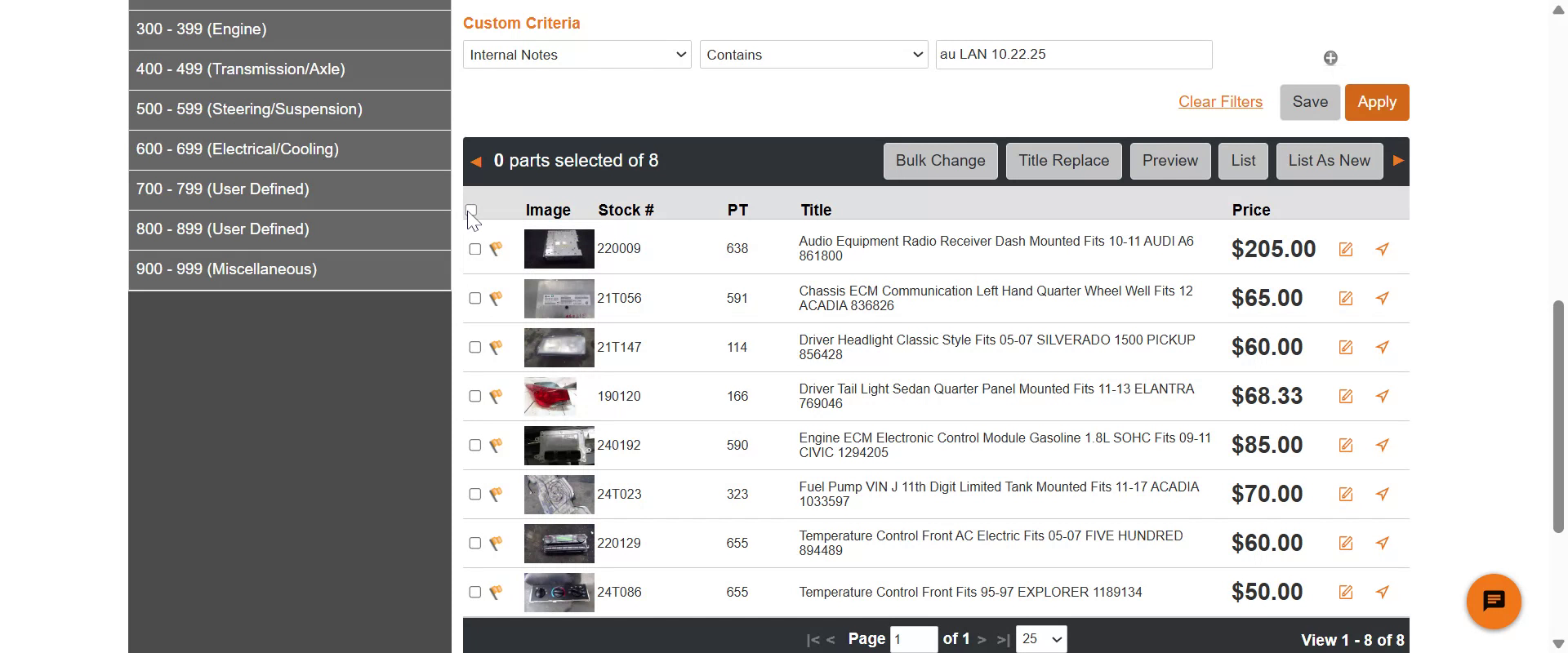Open the 25 rows-per-page dropdown
This screenshot has width=1568, height=653.
(1041, 639)
